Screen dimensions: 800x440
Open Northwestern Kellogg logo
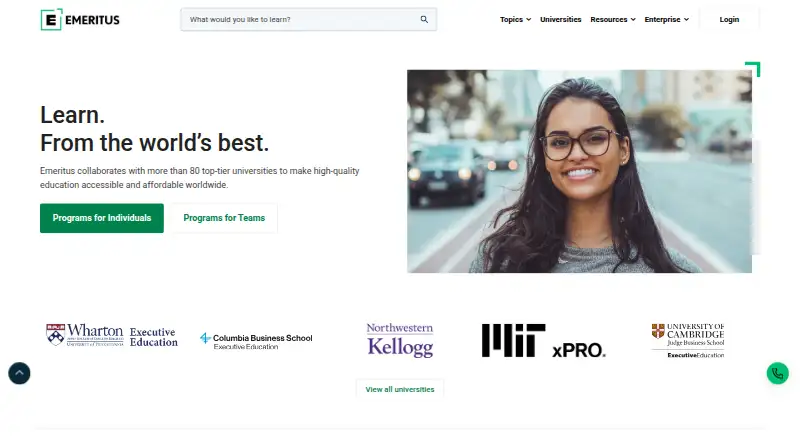pos(400,340)
